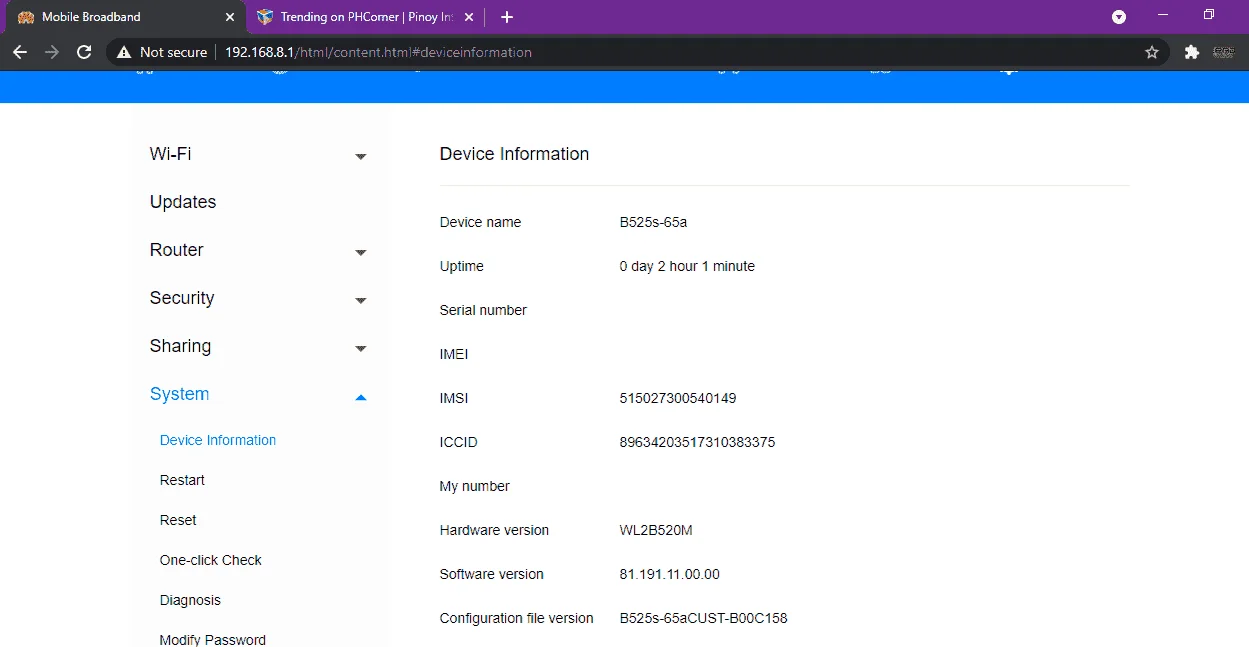Open the Reset submenu link
This screenshot has width=1249, height=647.
pyautogui.click(x=178, y=520)
